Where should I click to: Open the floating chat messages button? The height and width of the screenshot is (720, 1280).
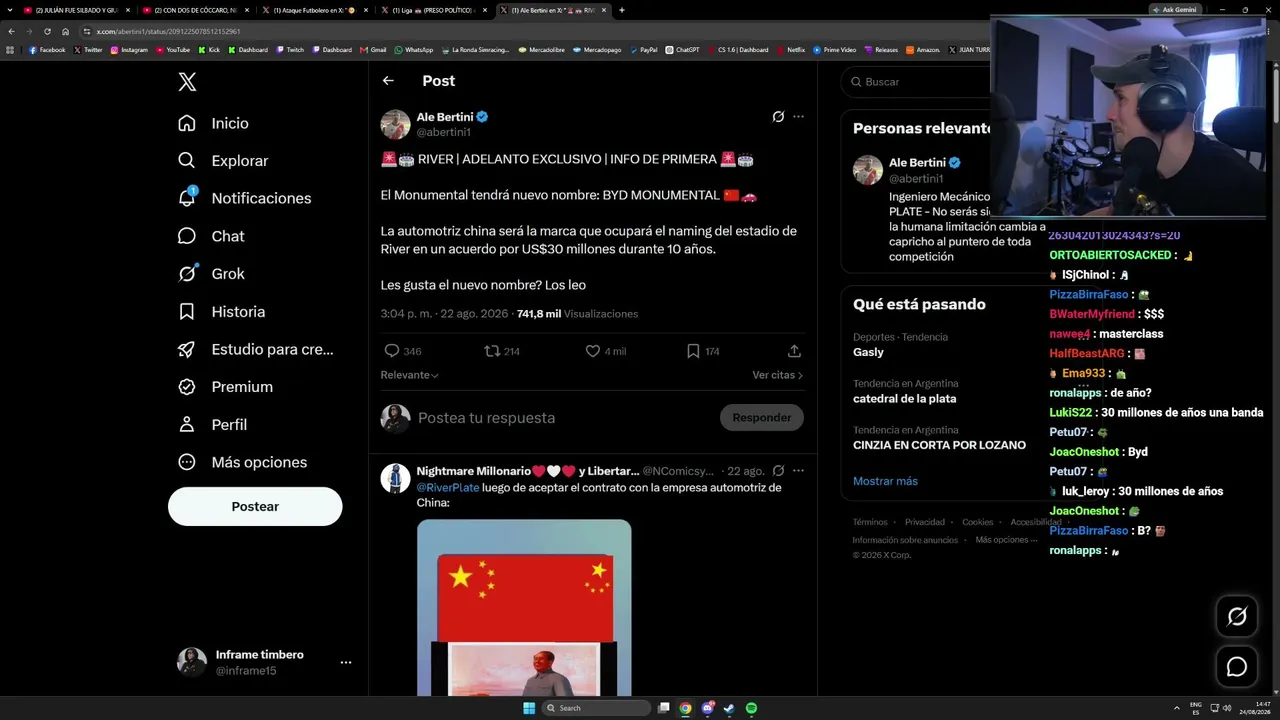(1237, 667)
